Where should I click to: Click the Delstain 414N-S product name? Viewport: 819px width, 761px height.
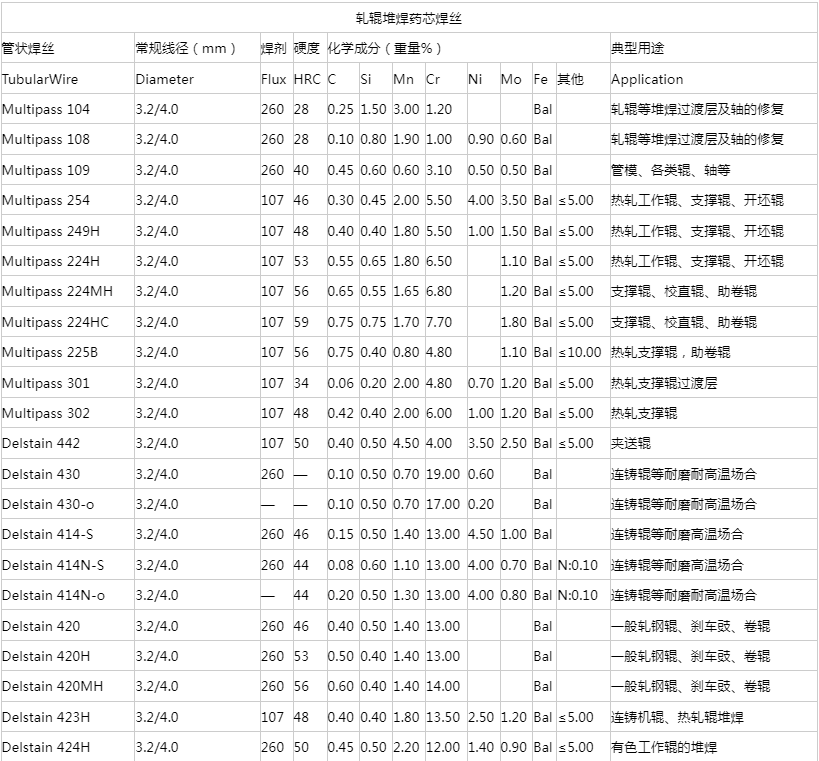53,566
